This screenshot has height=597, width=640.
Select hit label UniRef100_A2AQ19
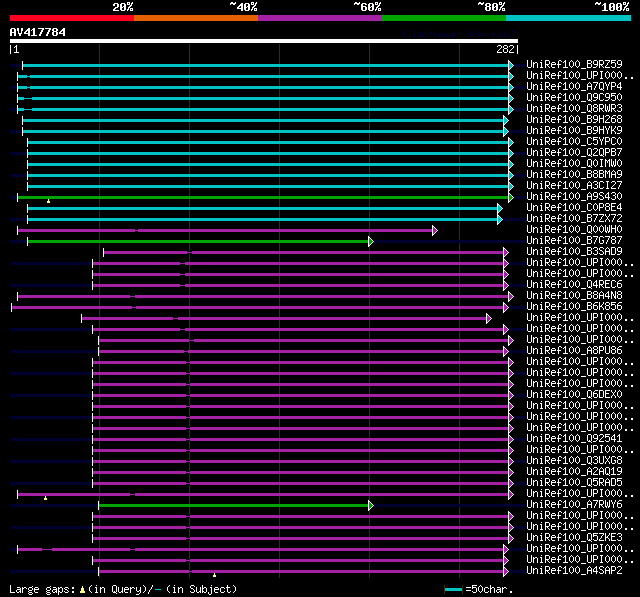coord(574,472)
